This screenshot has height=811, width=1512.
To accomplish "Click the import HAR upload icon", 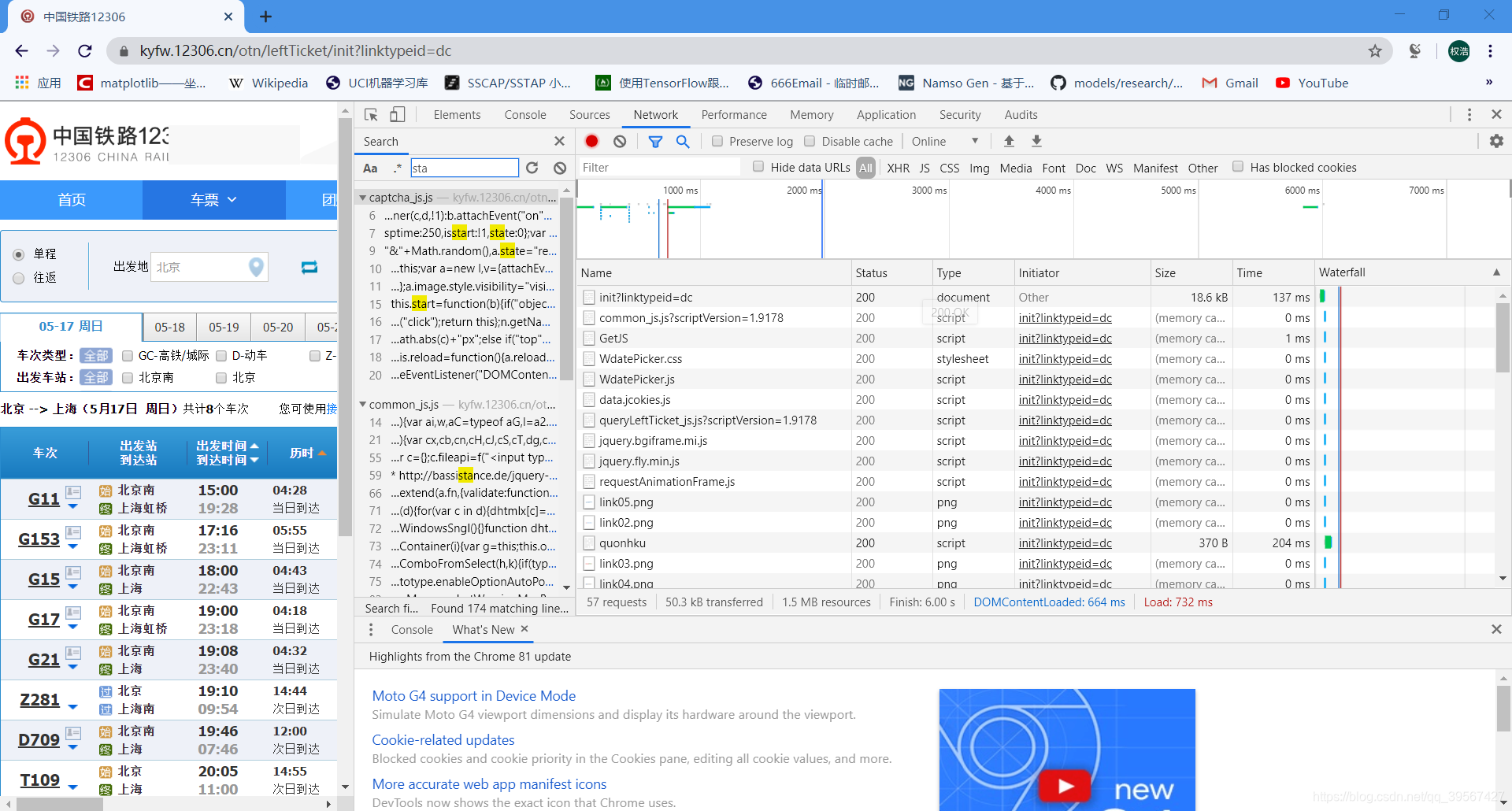I will click(1009, 141).
